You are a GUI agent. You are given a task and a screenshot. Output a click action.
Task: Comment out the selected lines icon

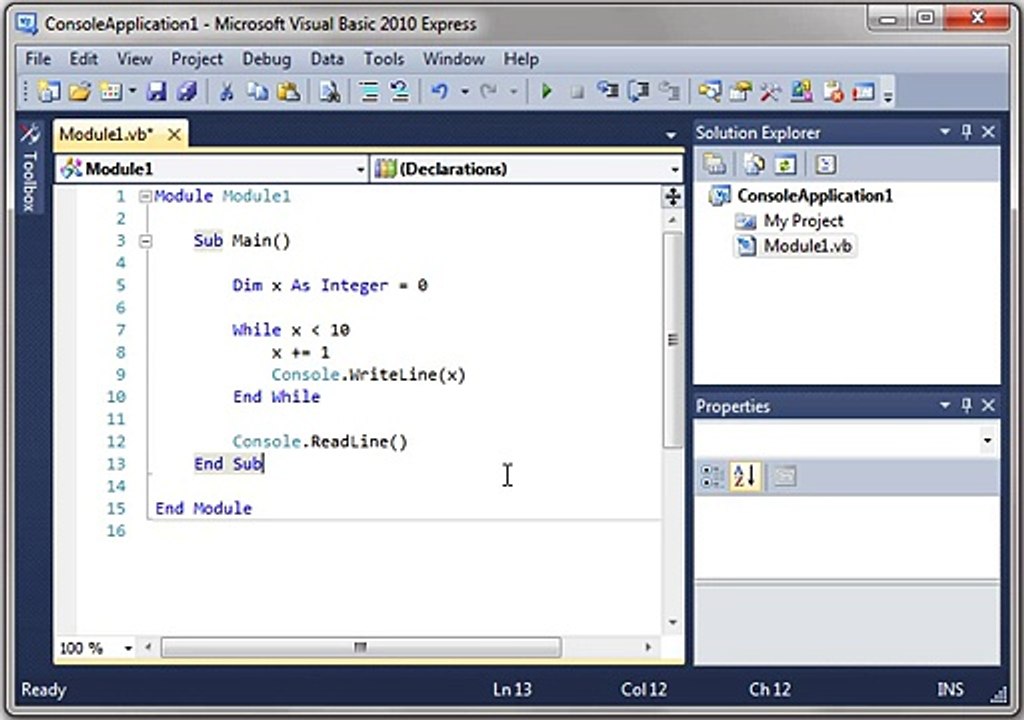point(369,91)
